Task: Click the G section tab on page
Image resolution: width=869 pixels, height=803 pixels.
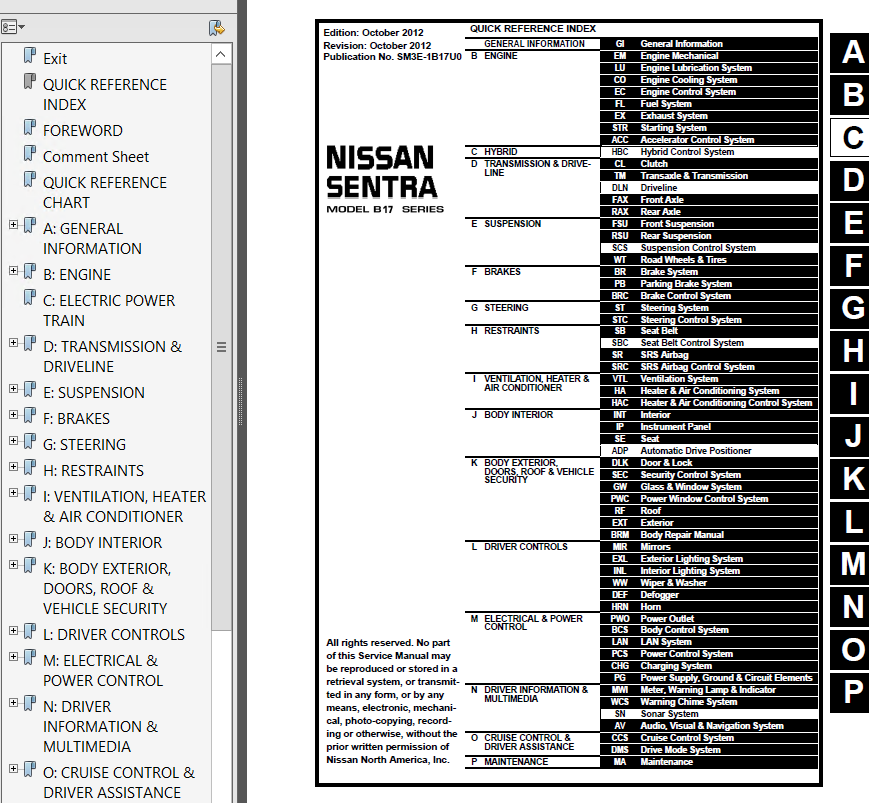Action: (x=851, y=309)
